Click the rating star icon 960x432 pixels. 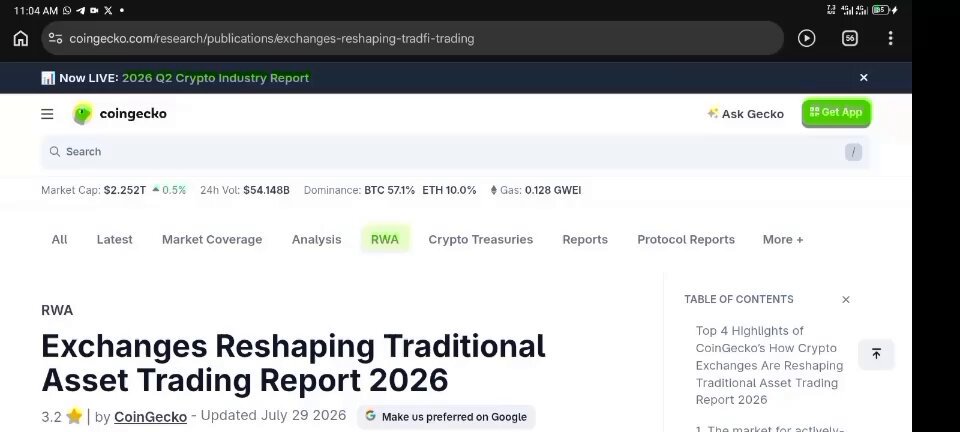pos(74,417)
